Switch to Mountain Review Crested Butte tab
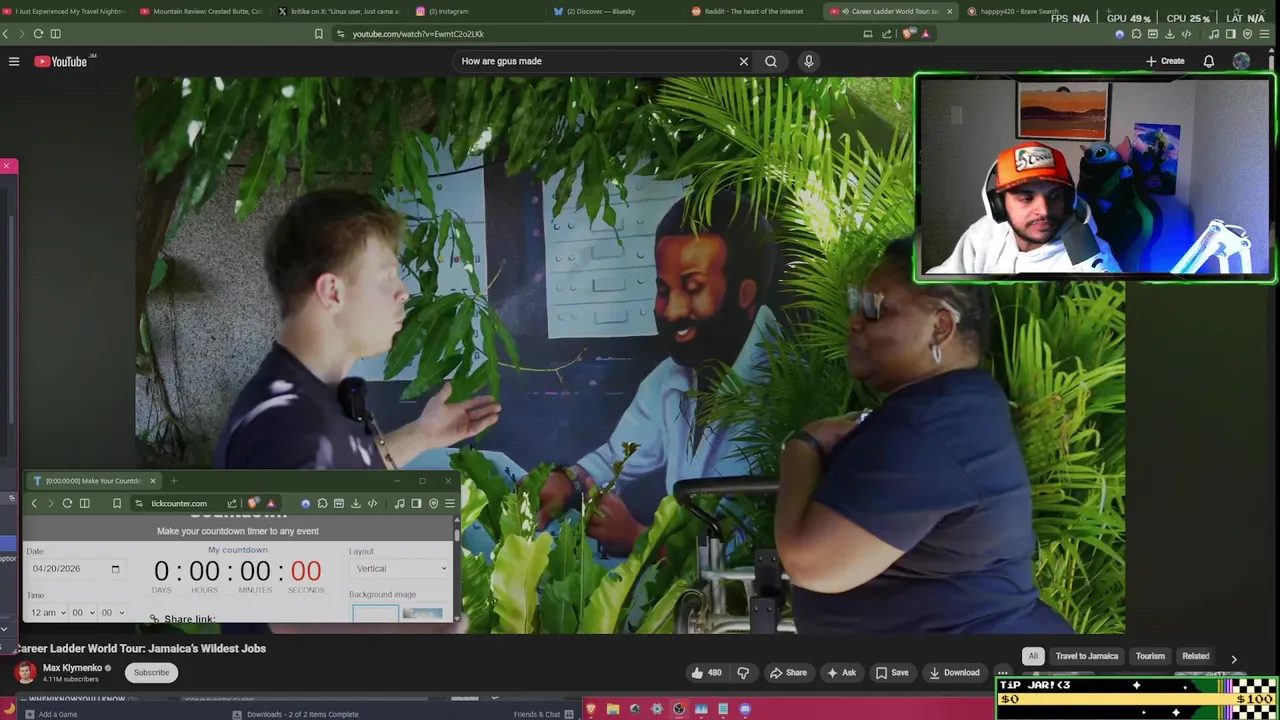 coord(200,11)
